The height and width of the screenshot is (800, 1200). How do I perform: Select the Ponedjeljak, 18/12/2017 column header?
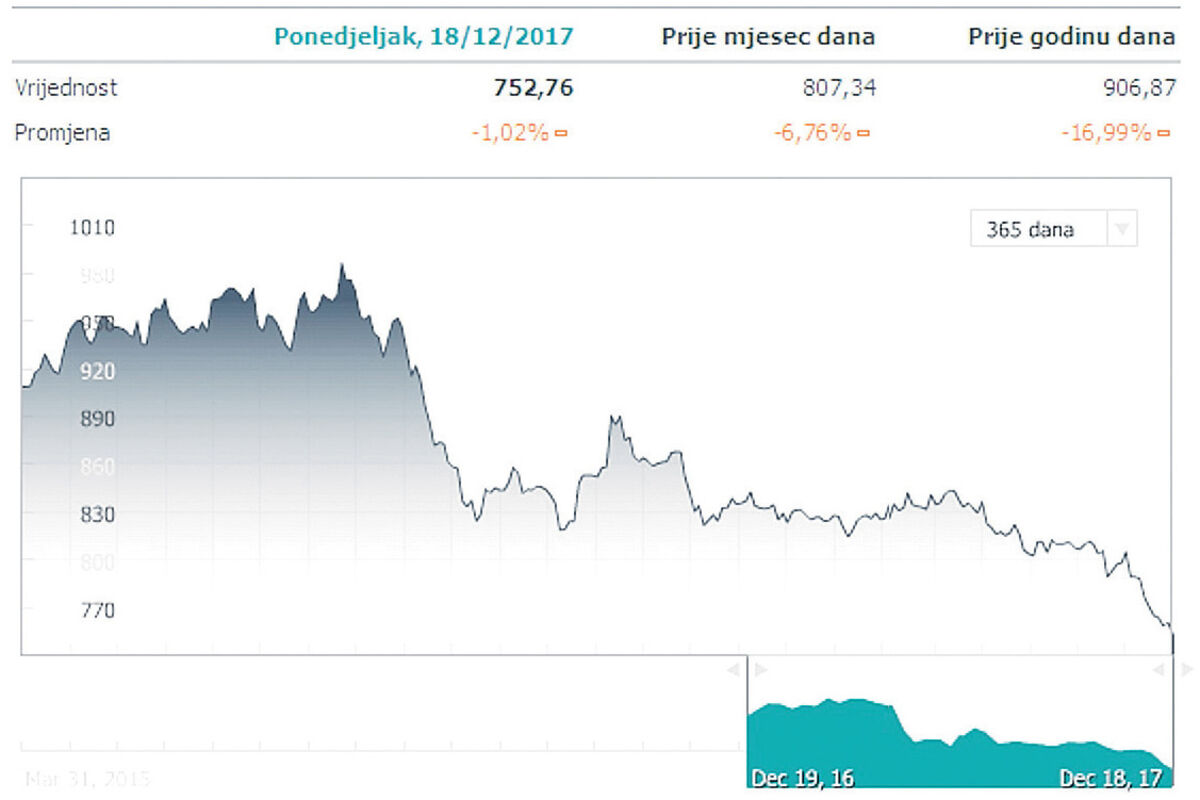click(424, 37)
